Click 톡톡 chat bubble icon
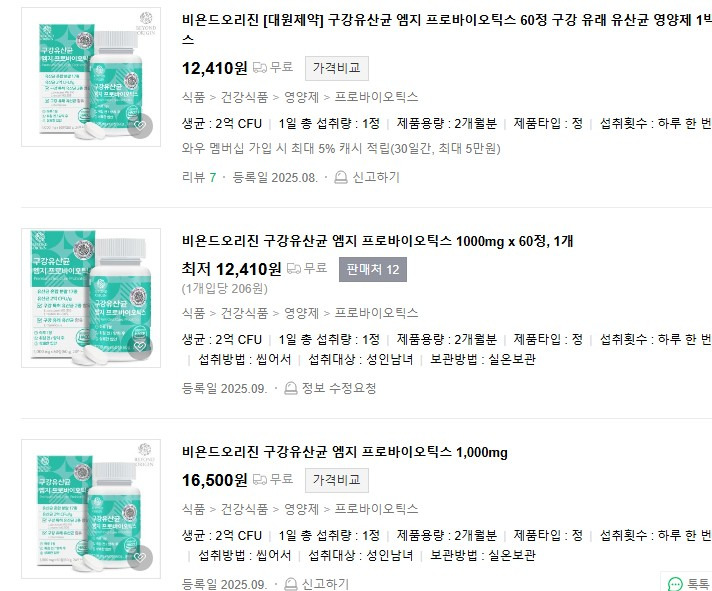 pyautogui.click(x=675, y=584)
